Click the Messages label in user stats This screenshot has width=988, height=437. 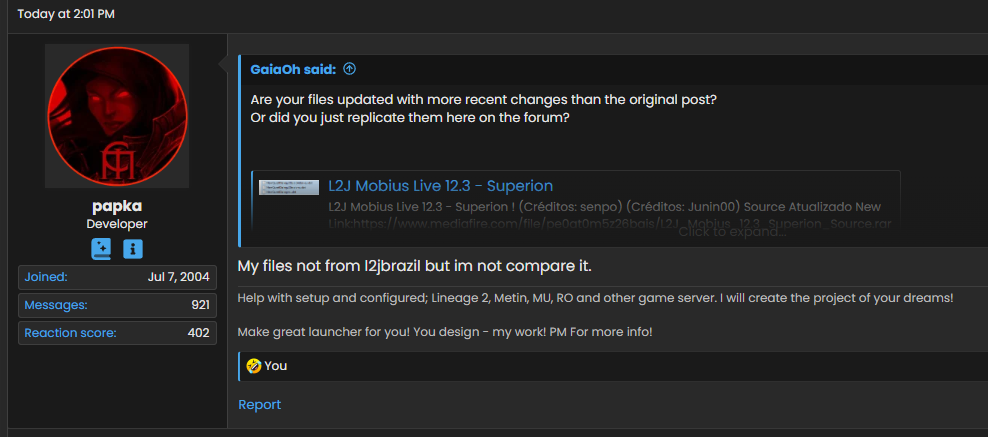(56, 305)
